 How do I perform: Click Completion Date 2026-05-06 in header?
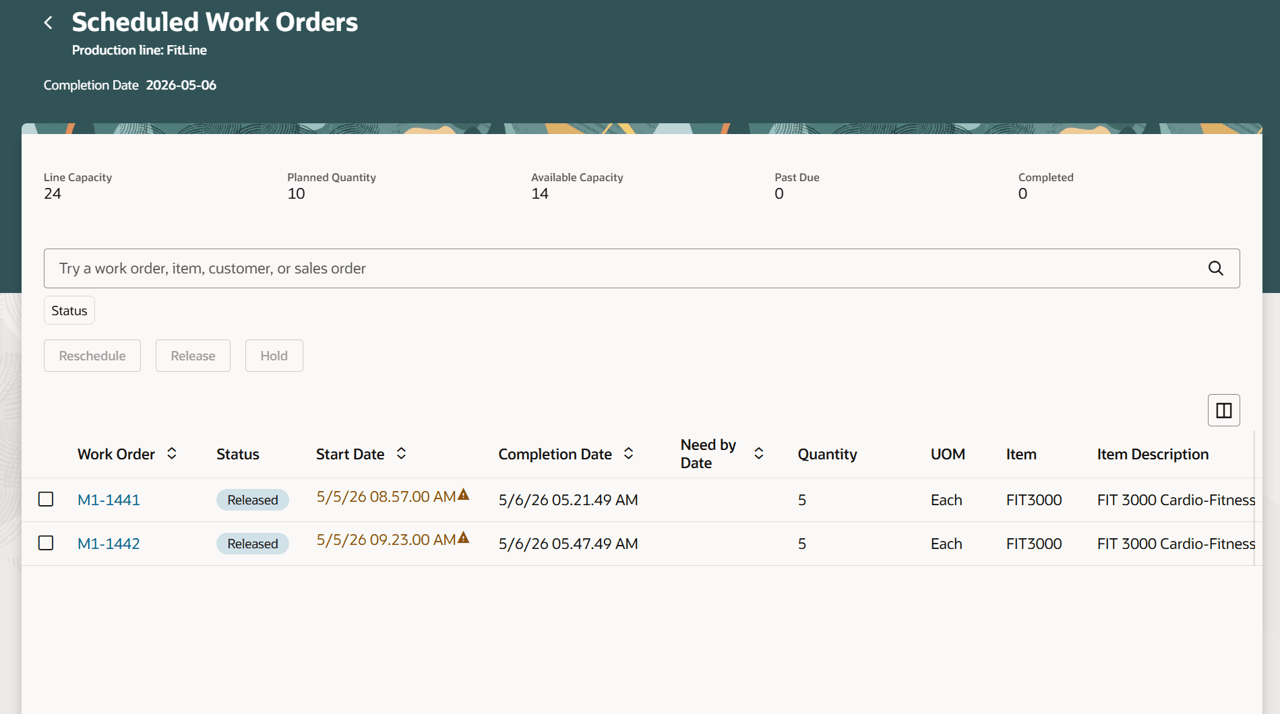(x=130, y=85)
